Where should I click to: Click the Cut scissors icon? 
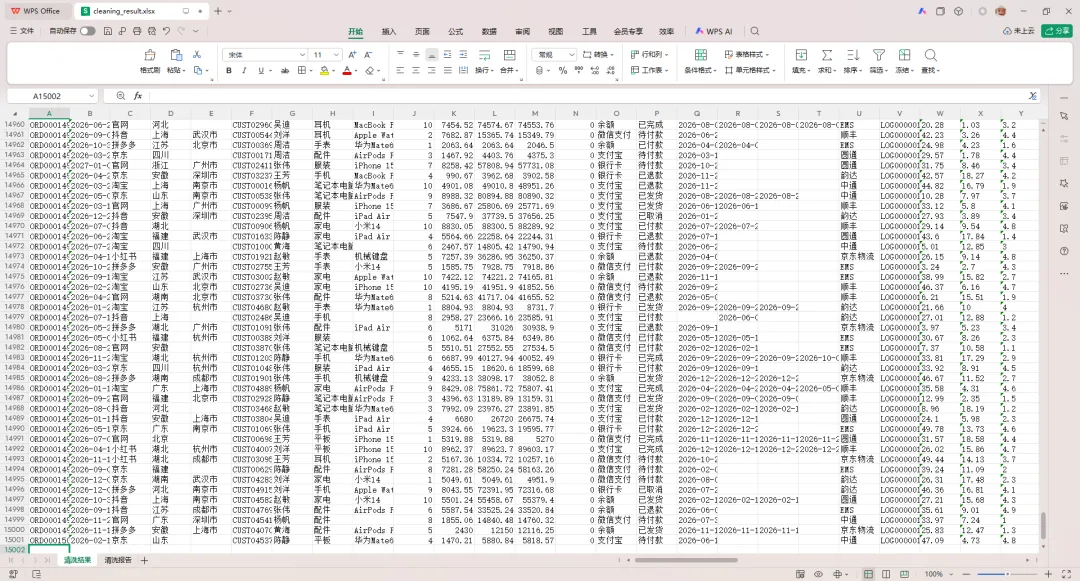(197, 54)
